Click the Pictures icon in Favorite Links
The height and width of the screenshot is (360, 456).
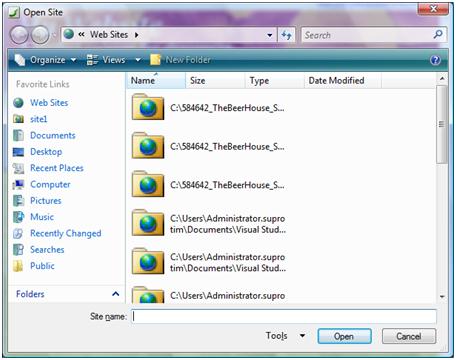coord(18,201)
